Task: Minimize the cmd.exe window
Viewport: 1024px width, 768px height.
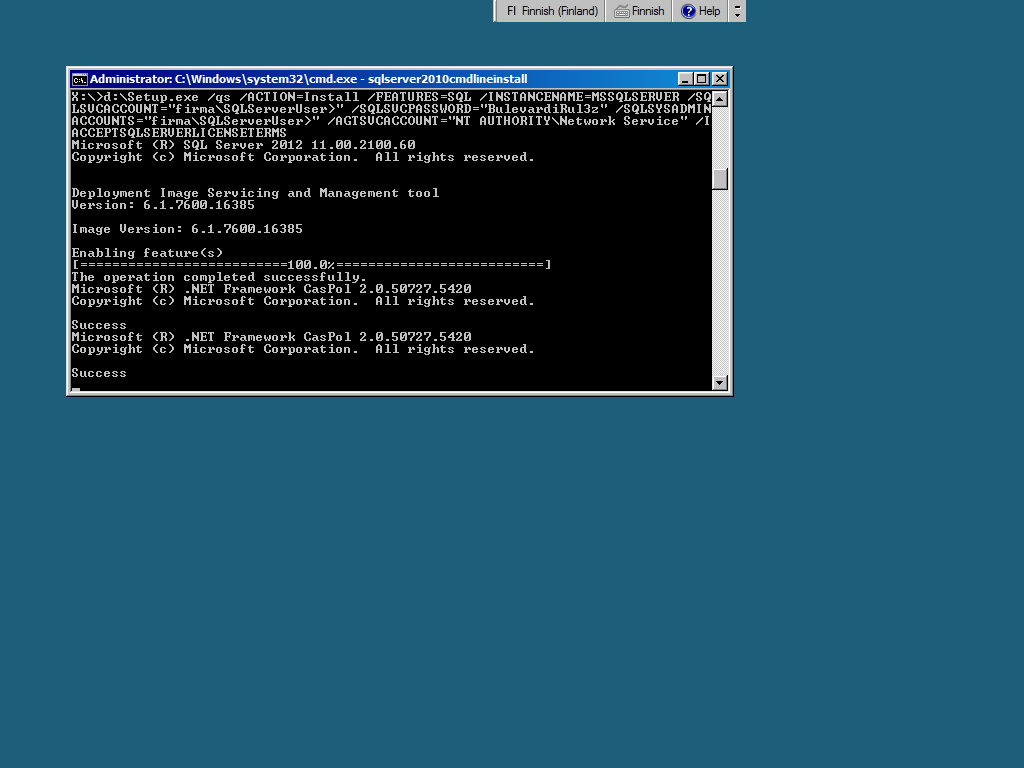Action: (685, 79)
